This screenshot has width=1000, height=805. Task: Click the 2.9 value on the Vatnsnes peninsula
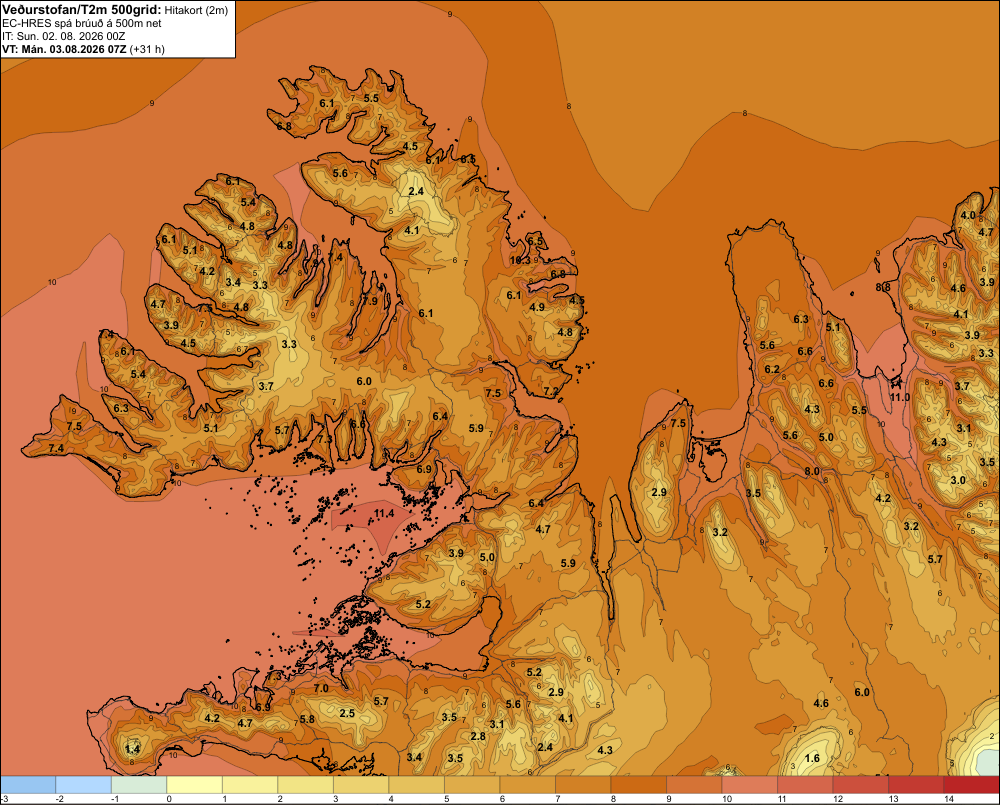coord(659,492)
